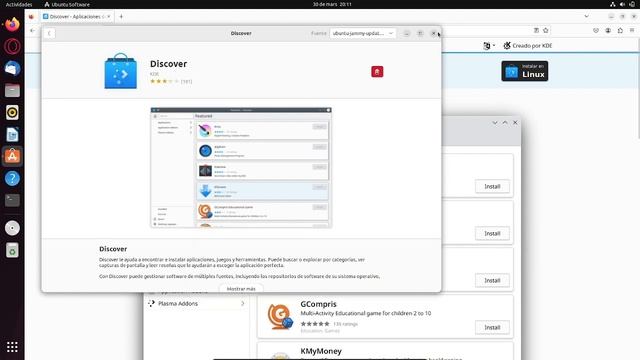Bookmark this page with the star
This screenshot has width=640, height=360.
pyautogui.click(x=546, y=31)
